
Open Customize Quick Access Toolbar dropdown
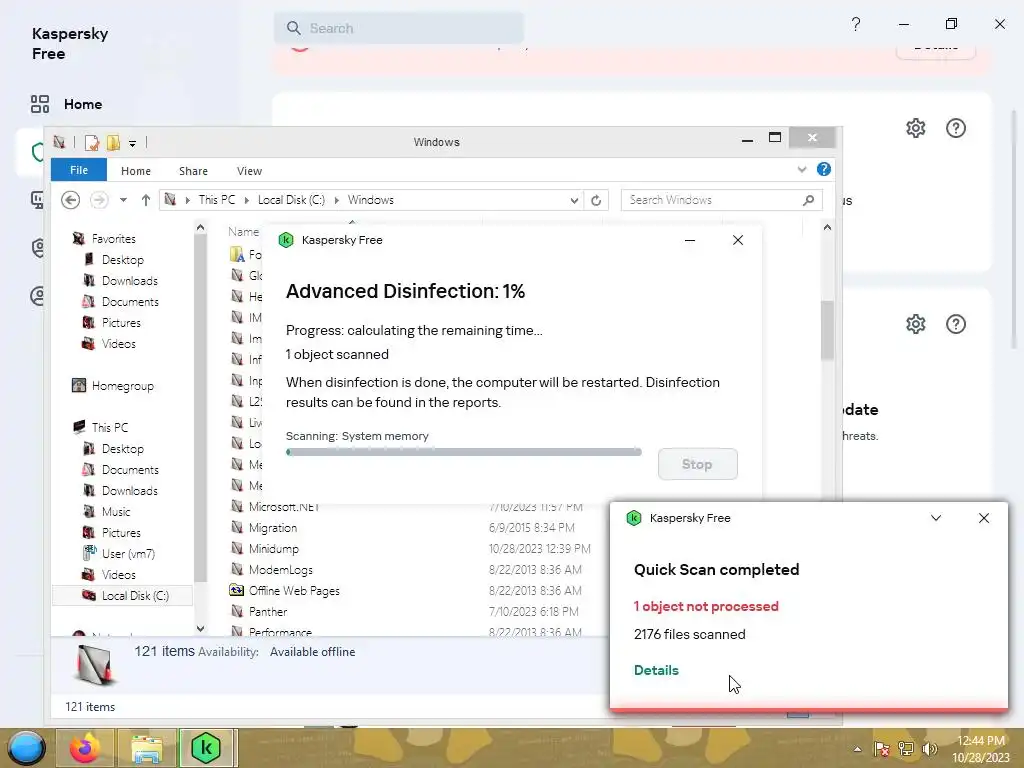(x=133, y=143)
